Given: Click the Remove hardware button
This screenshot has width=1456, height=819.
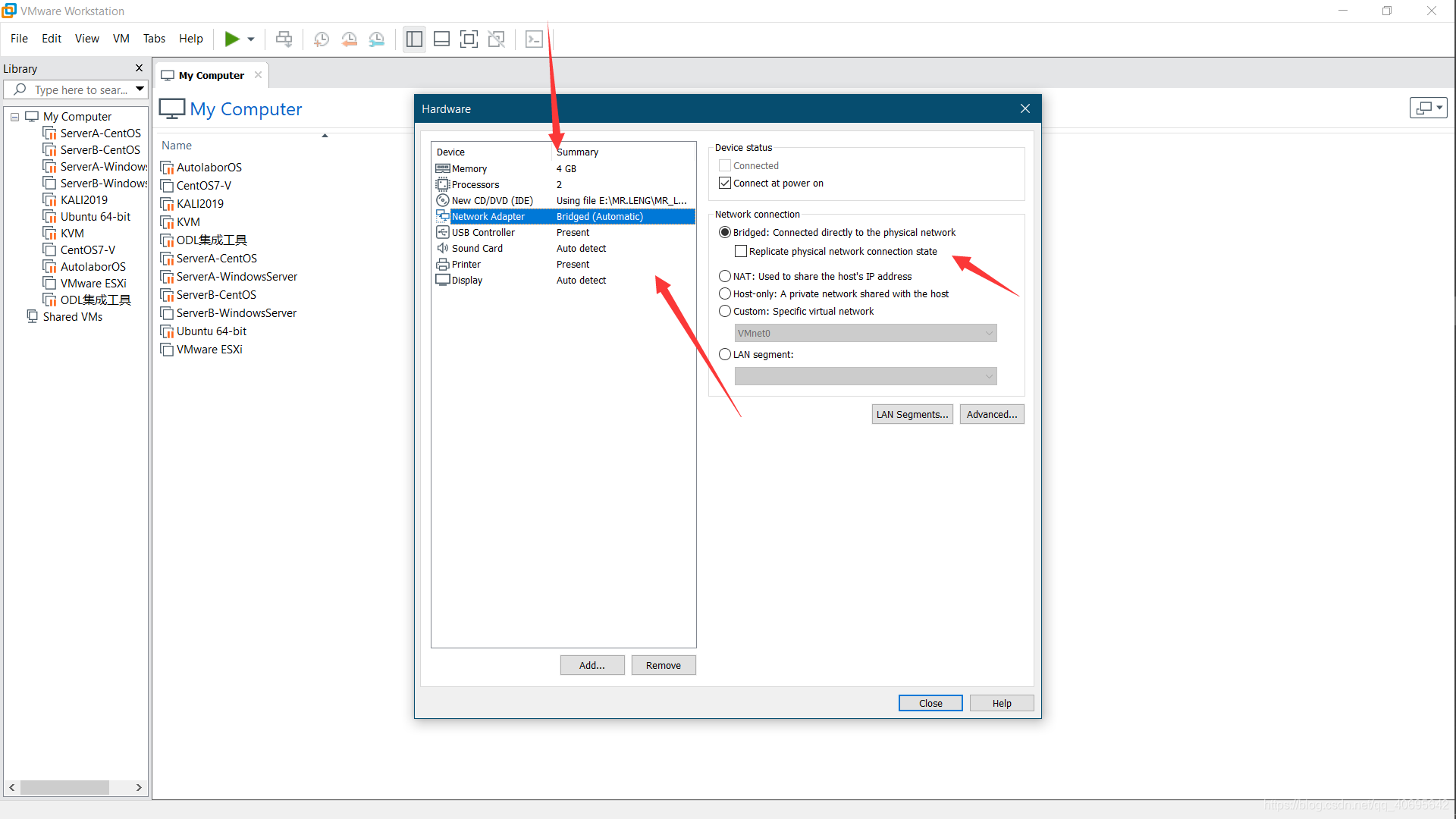Looking at the screenshot, I should tap(664, 666).
